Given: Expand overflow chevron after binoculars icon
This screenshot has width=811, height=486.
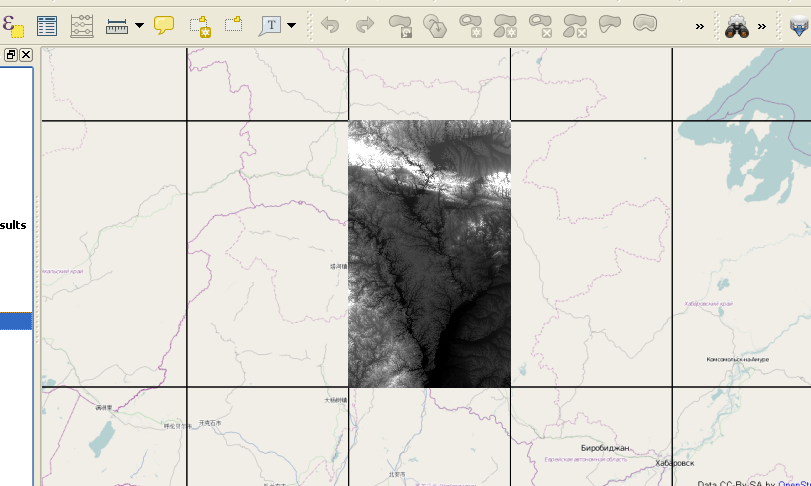Looking at the screenshot, I should [762, 26].
